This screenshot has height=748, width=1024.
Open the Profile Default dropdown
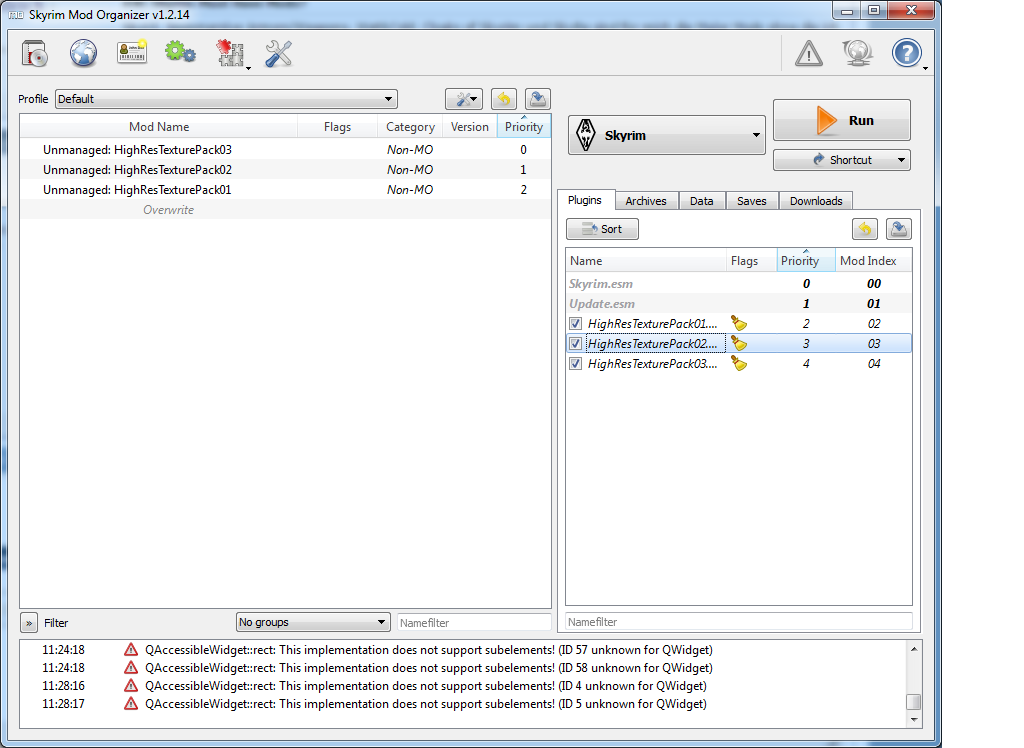[x=227, y=99]
